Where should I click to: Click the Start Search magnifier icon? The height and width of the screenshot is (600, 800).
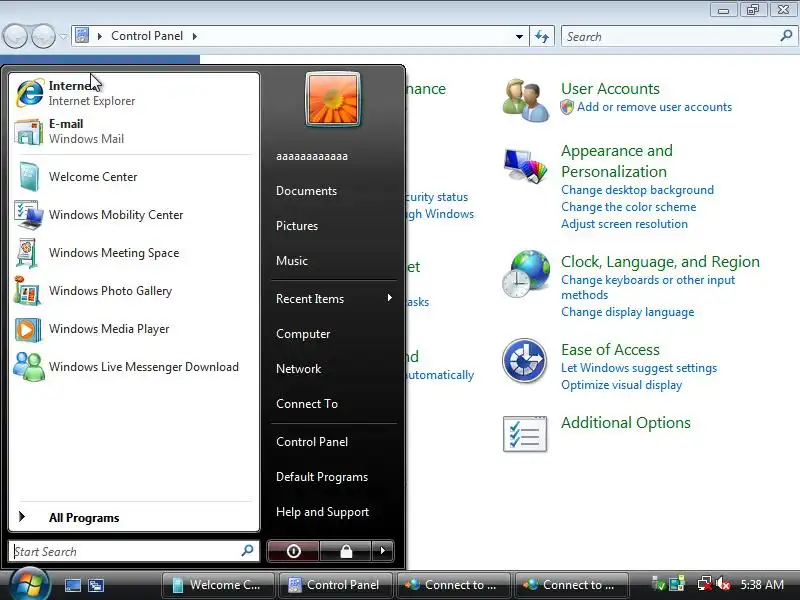pyautogui.click(x=247, y=551)
